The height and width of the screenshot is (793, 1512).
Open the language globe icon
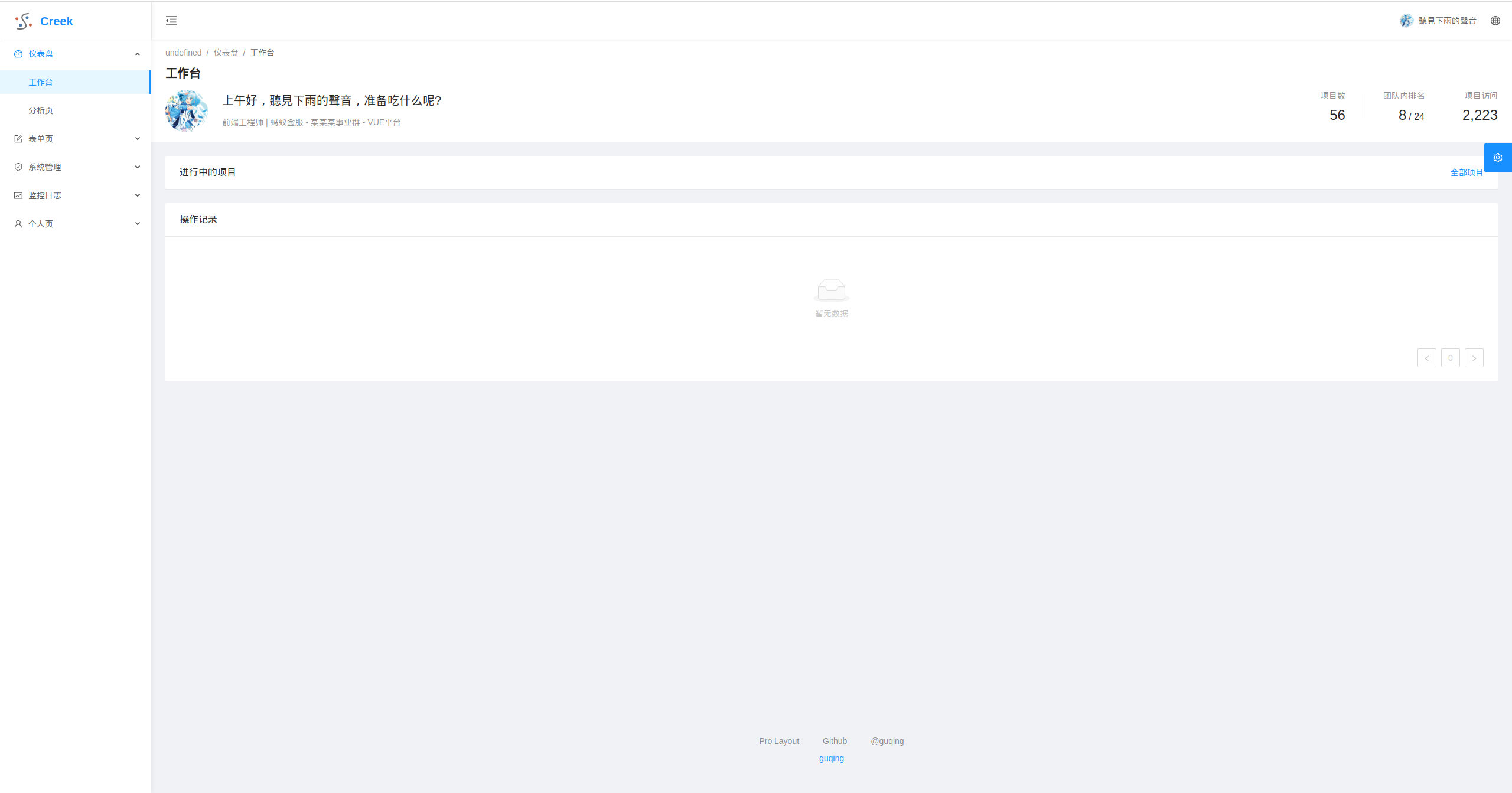tap(1495, 21)
